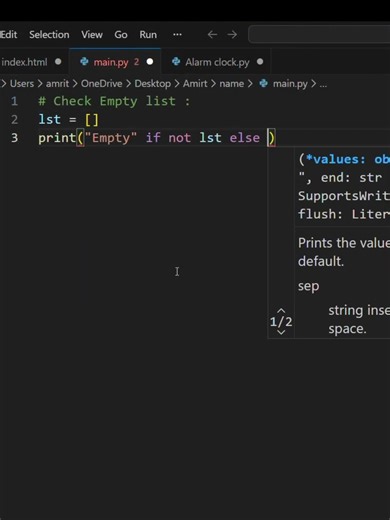Click the '*values' parameter in signature help

click(x=336, y=159)
